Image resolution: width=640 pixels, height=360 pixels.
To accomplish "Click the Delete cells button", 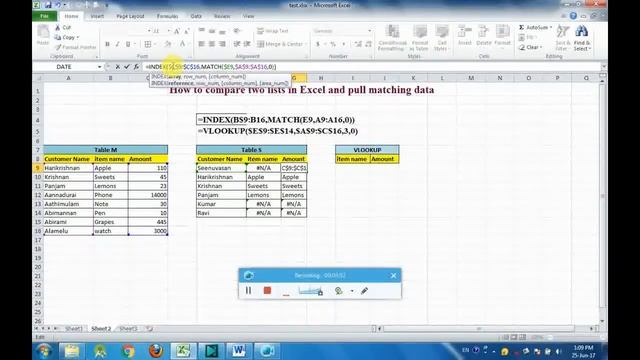I will click(x=484, y=36).
